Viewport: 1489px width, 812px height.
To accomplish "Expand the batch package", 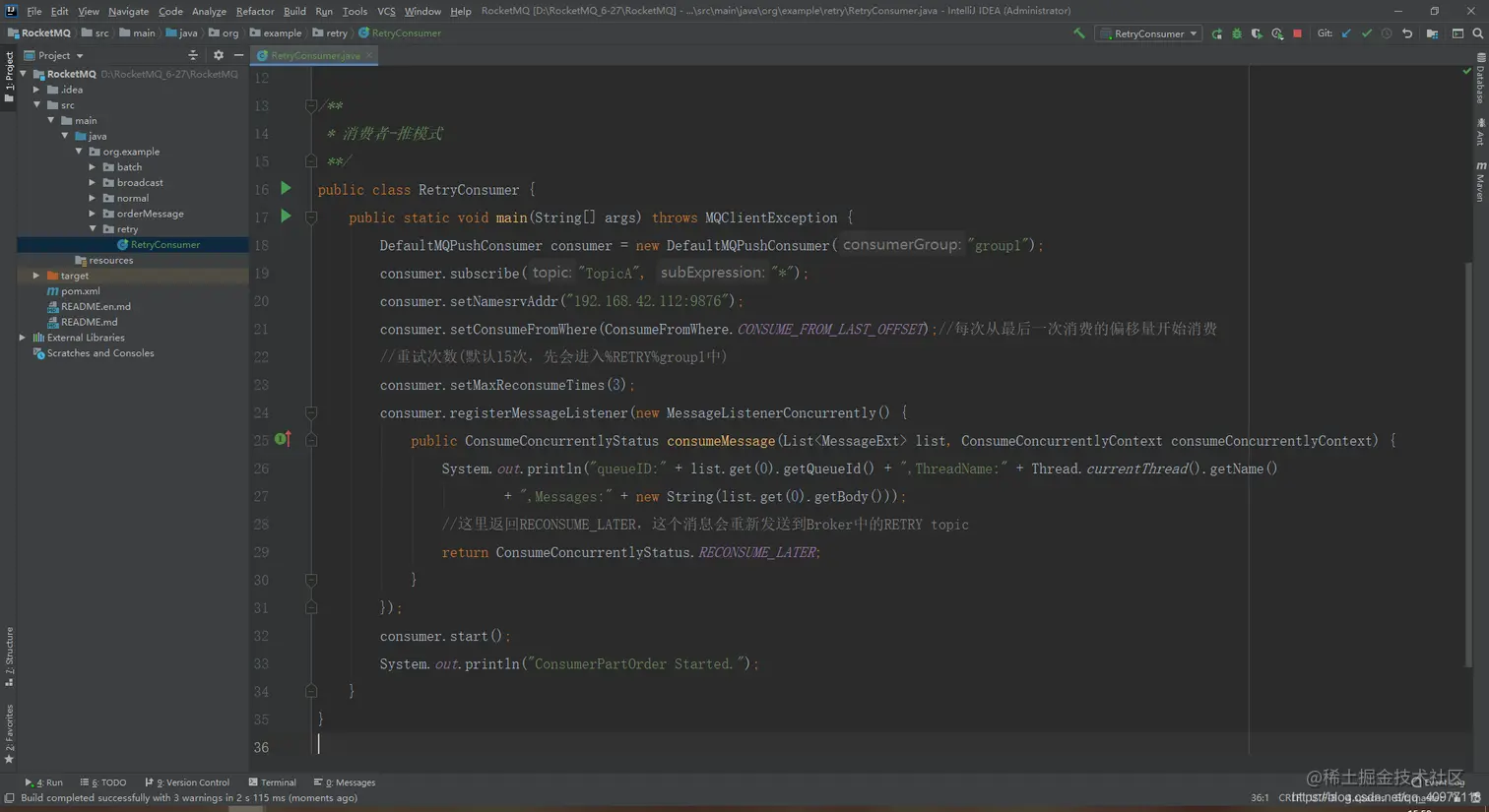I will click(x=93, y=167).
